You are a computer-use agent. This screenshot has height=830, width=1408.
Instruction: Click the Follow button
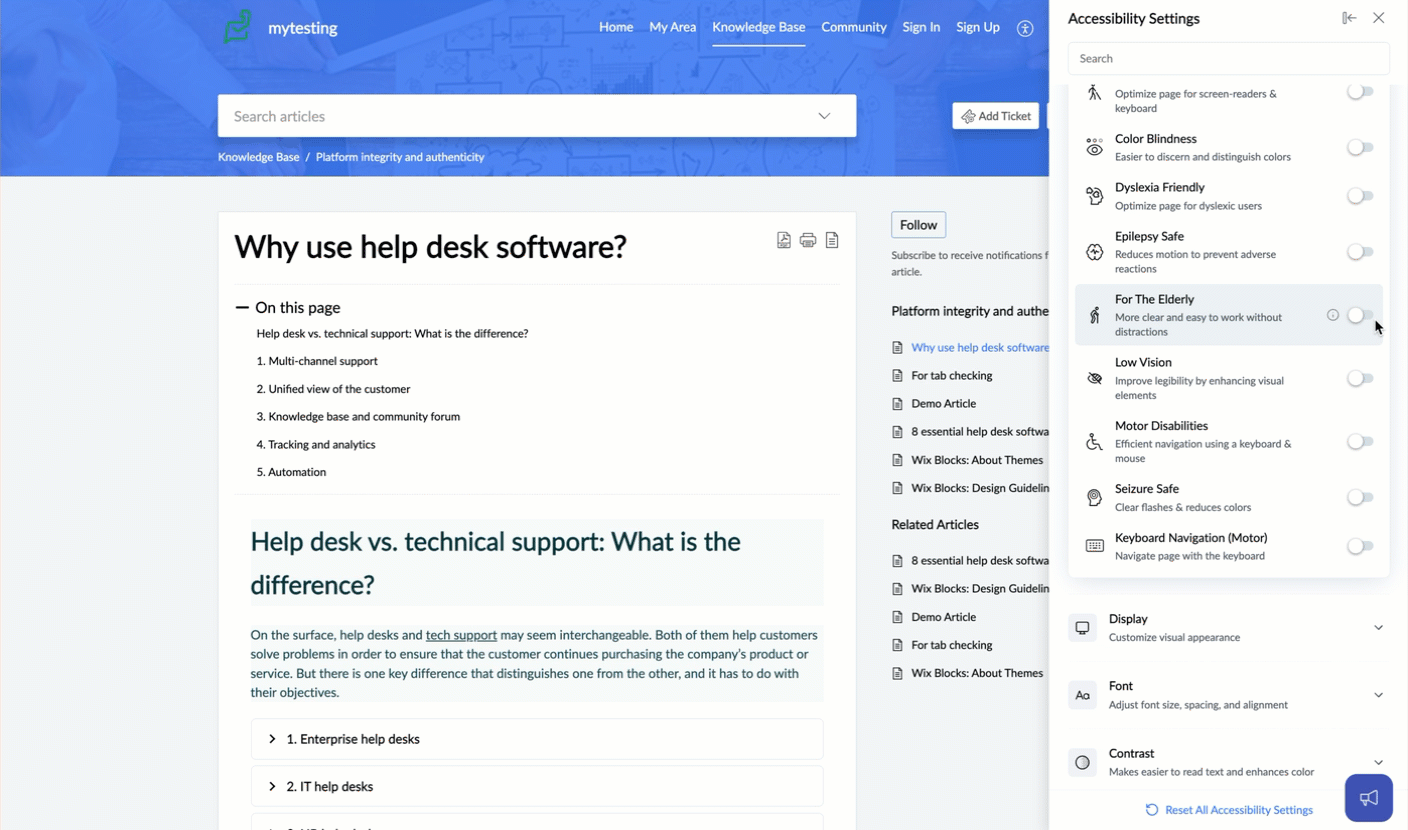918,225
